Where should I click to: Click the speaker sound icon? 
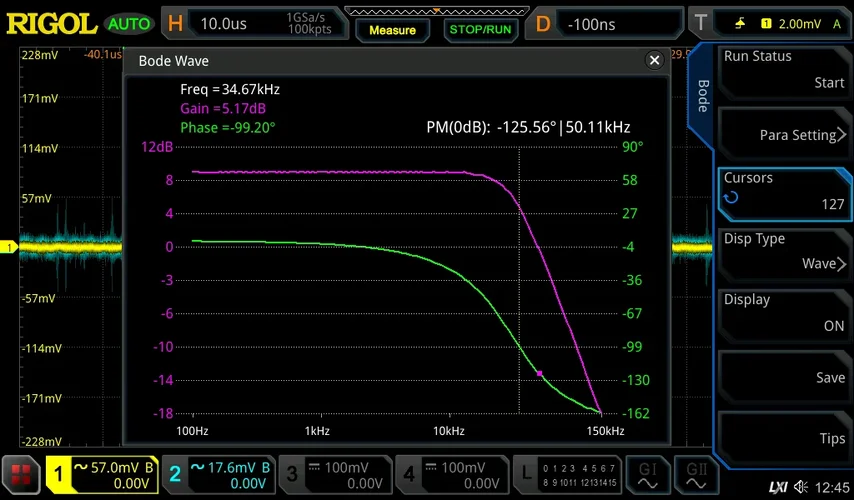[802, 487]
